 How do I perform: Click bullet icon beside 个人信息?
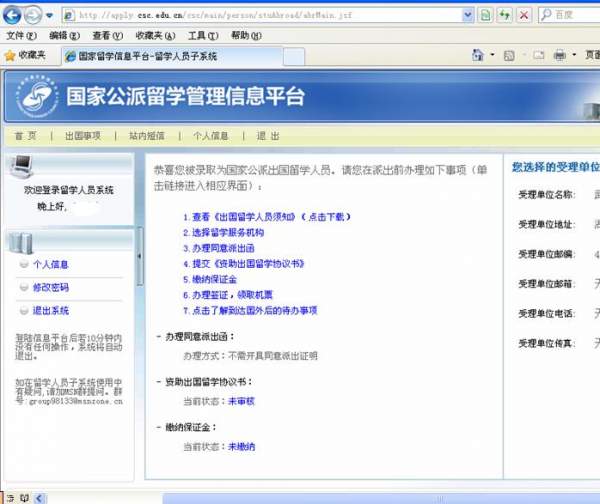[24, 264]
